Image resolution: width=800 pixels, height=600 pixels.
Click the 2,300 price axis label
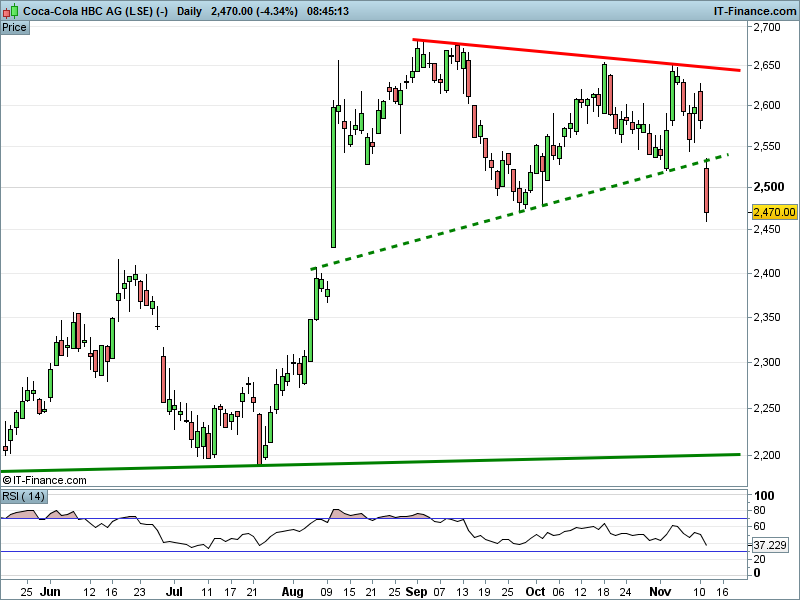coord(767,362)
